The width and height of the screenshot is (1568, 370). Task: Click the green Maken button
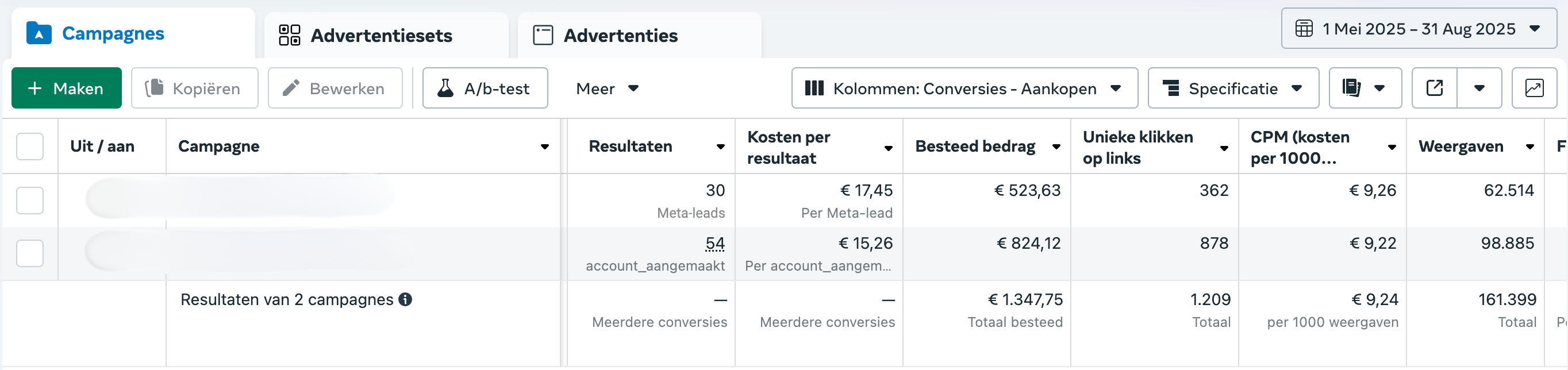[66, 88]
